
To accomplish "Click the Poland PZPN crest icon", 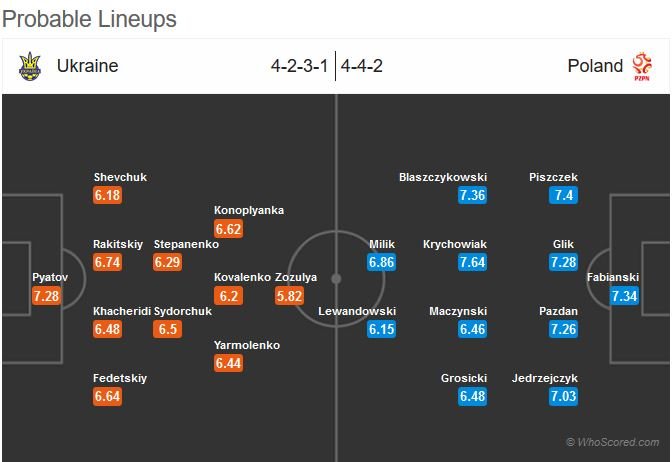I will coord(642,66).
